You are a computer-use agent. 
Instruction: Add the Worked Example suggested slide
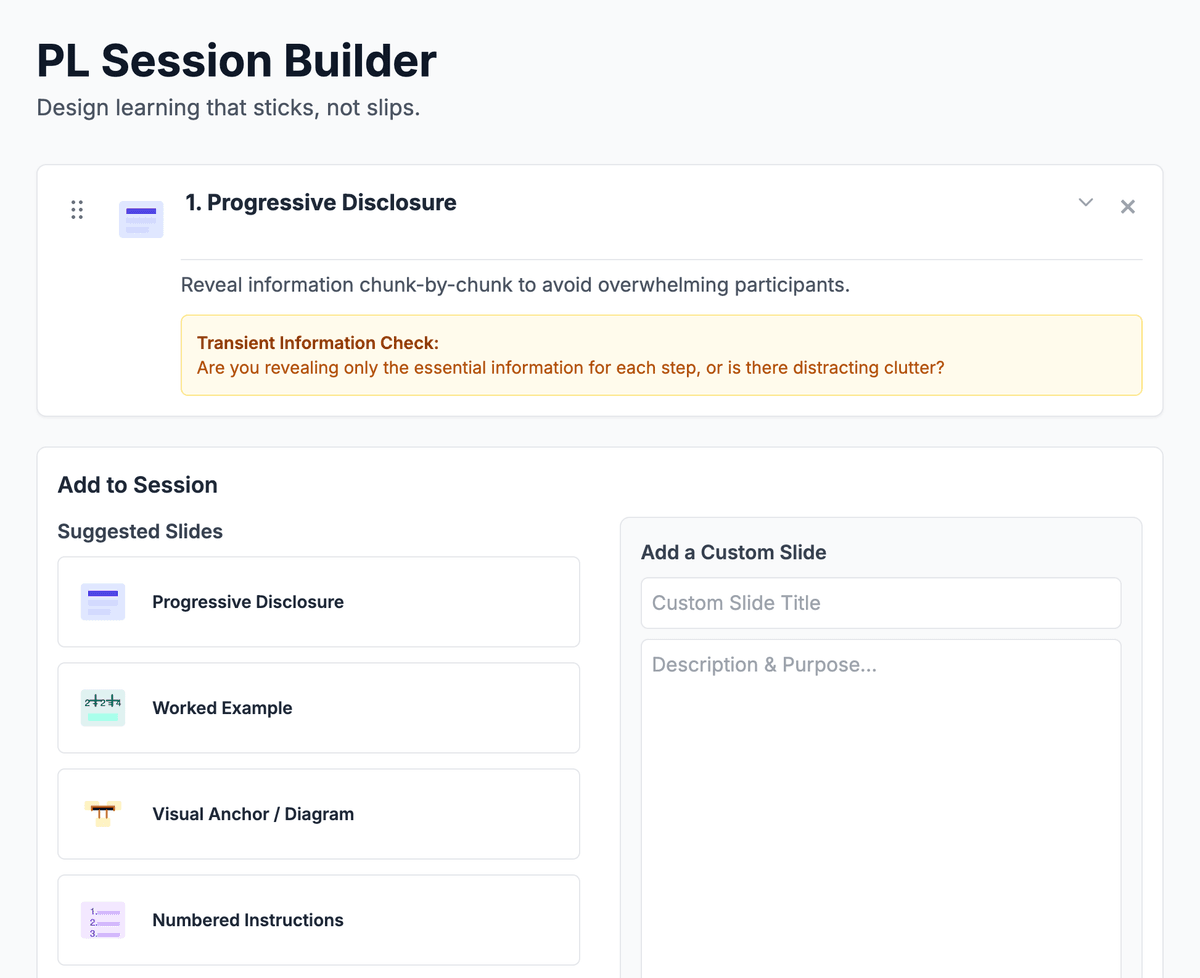(318, 708)
